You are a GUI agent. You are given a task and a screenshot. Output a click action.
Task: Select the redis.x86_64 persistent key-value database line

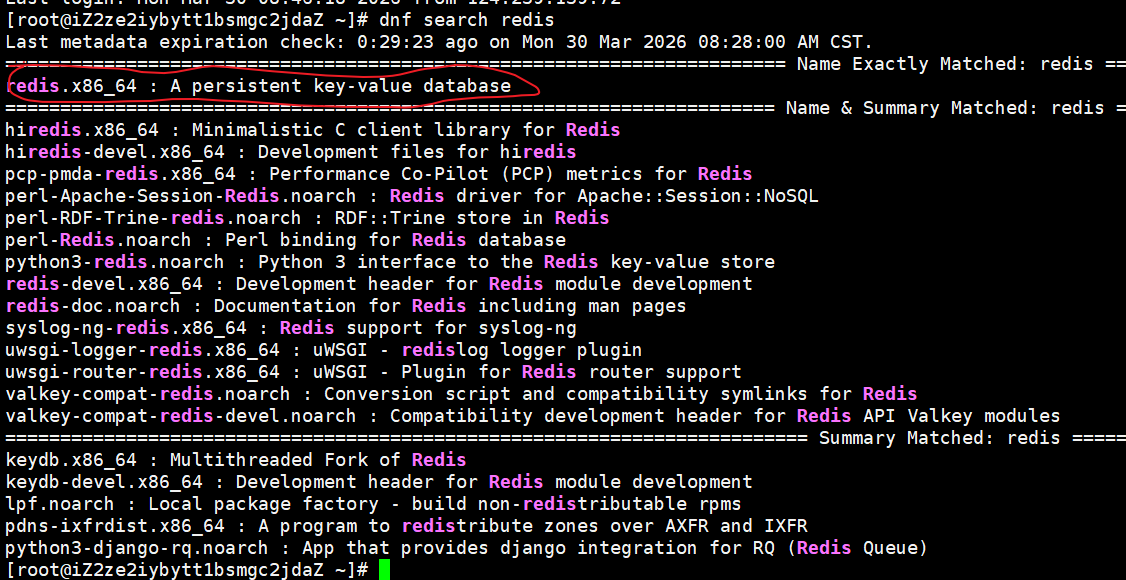[x=258, y=86]
